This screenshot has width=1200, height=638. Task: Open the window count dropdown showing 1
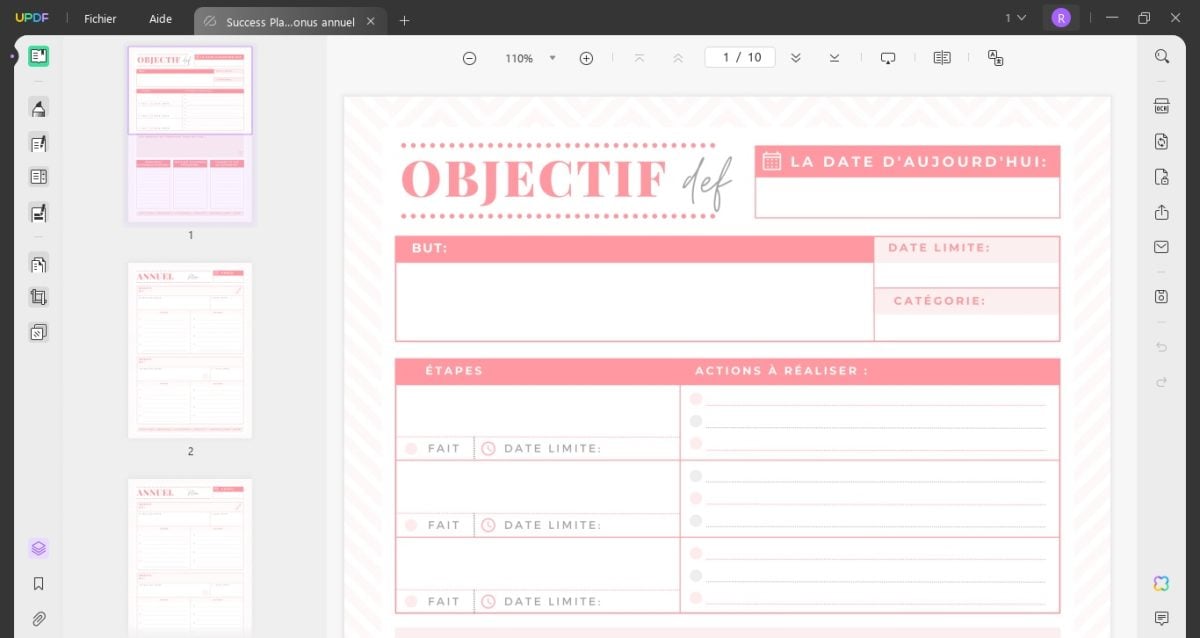1015,18
